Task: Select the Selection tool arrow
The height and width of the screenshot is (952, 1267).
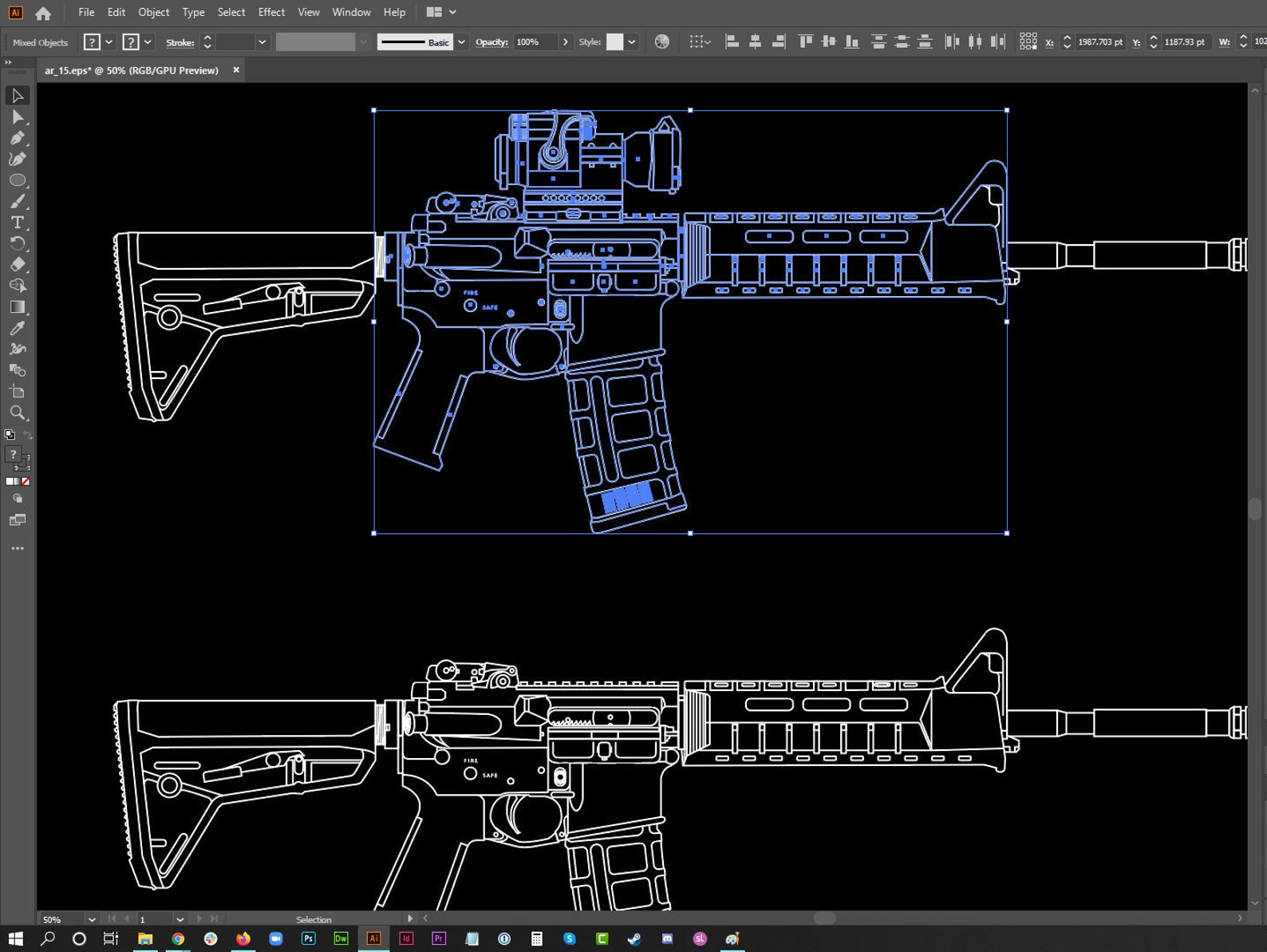Action: [18, 96]
